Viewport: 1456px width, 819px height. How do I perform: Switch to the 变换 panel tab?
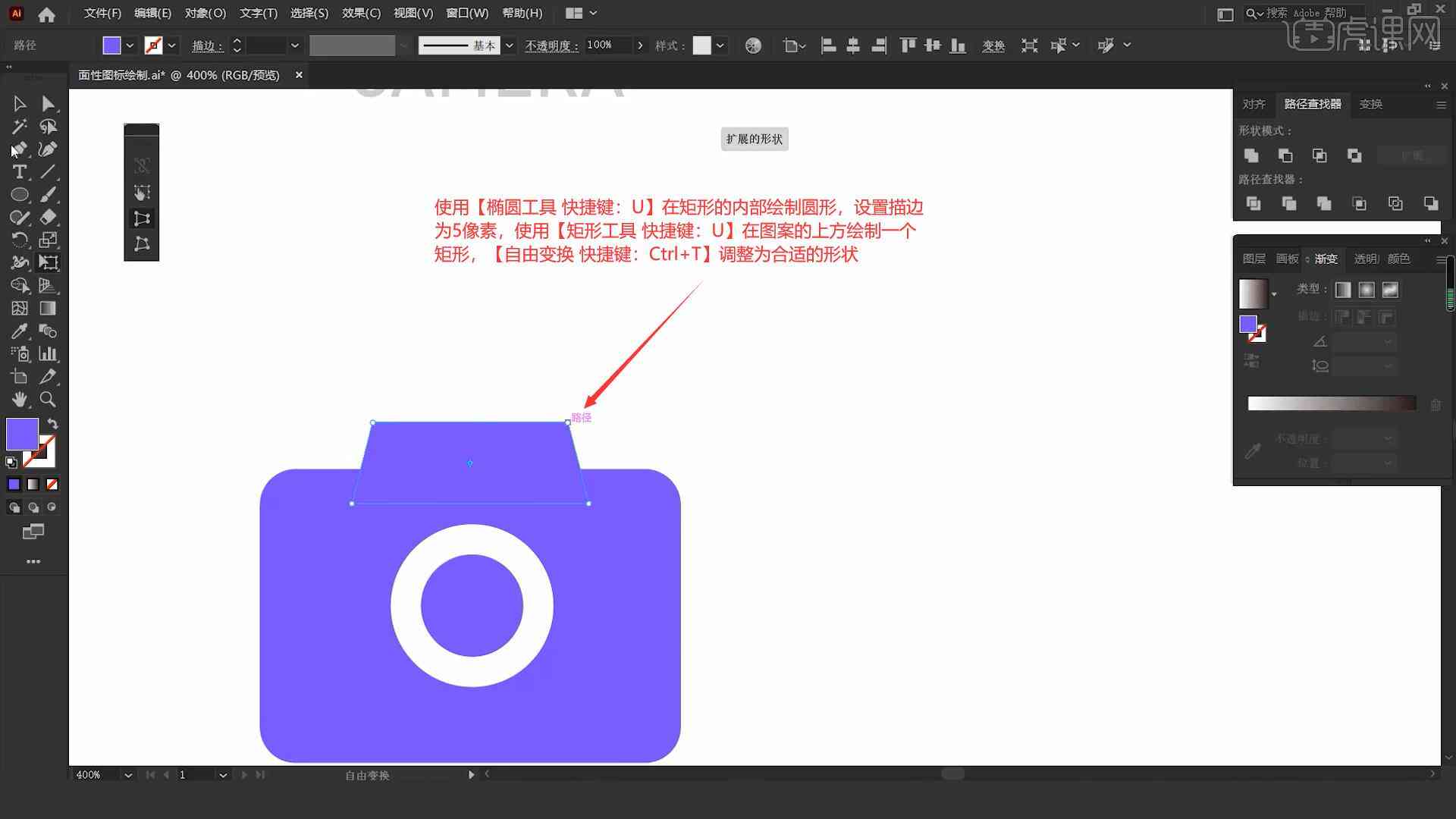pyautogui.click(x=1370, y=104)
